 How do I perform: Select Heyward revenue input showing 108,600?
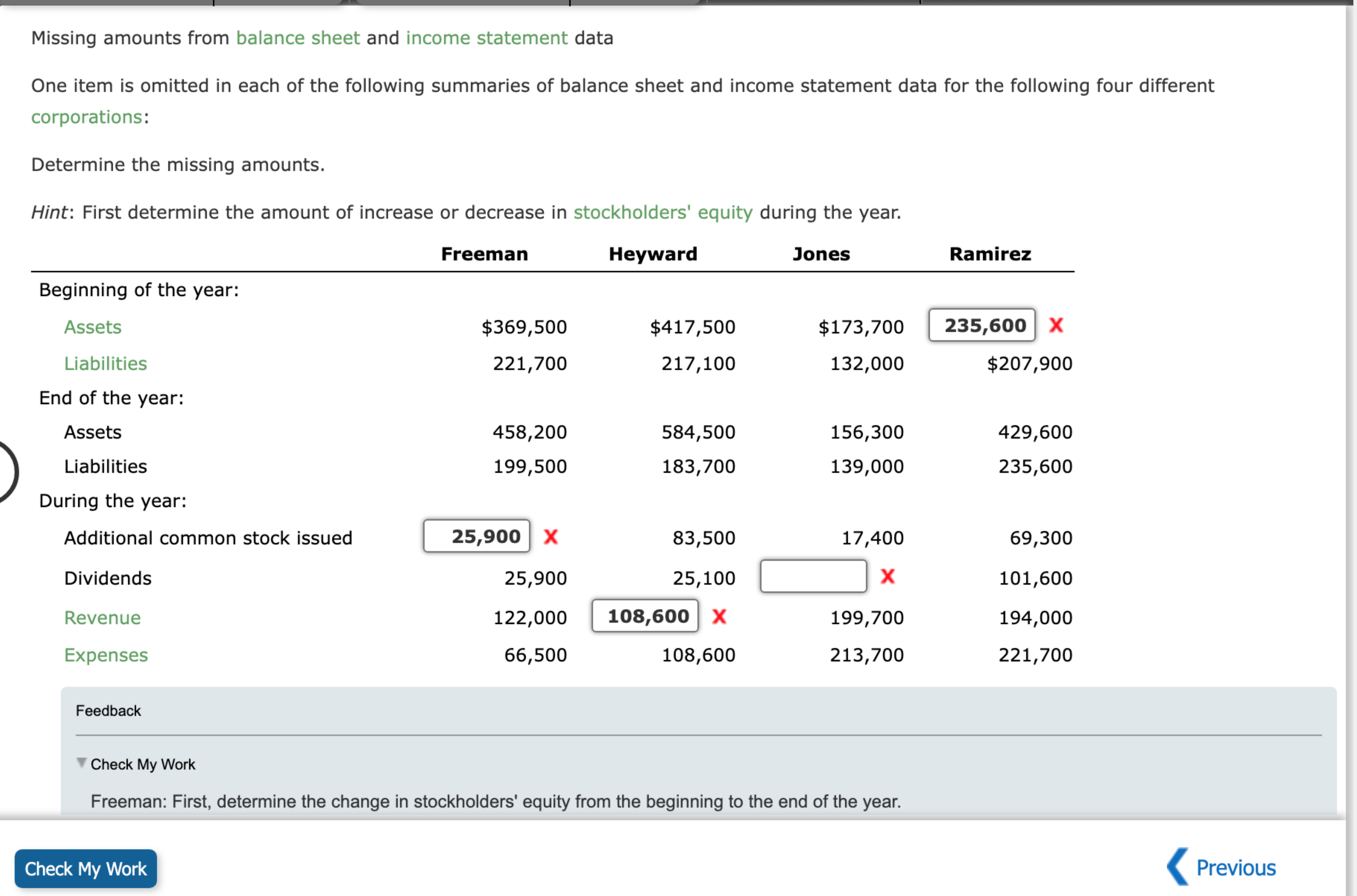pos(644,616)
